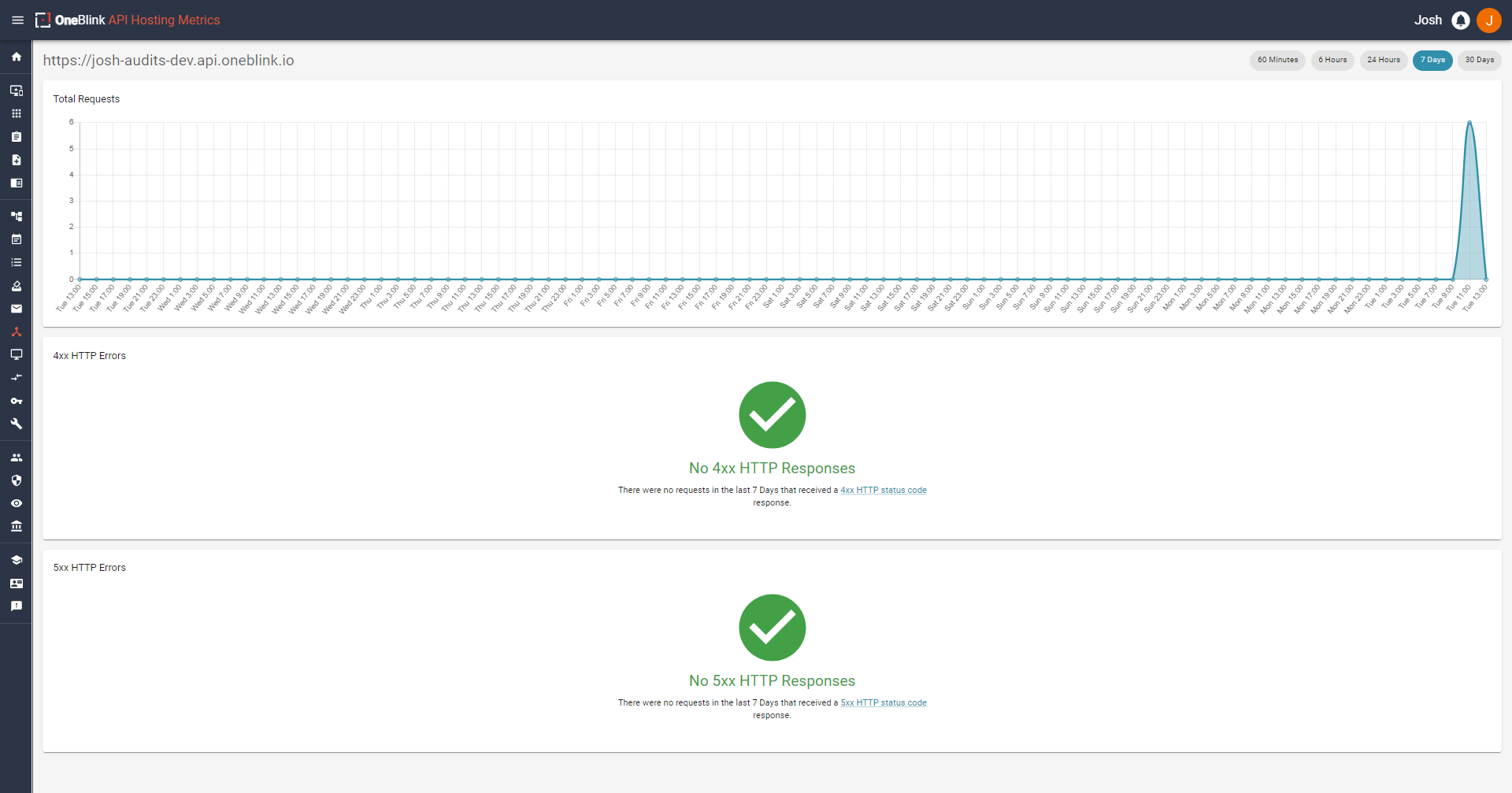Open the email envelope sidebar icon

(x=17, y=309)
